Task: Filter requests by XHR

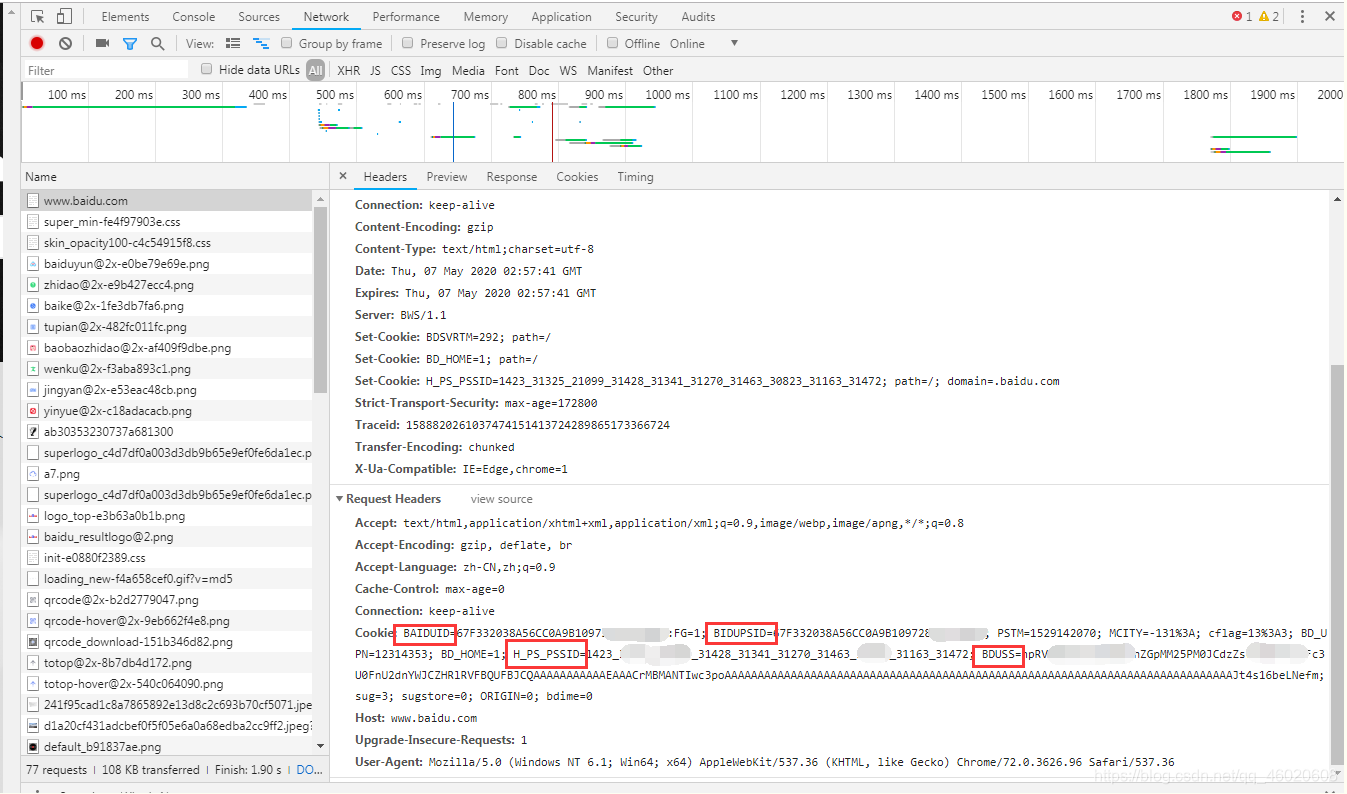Action: 349,70
